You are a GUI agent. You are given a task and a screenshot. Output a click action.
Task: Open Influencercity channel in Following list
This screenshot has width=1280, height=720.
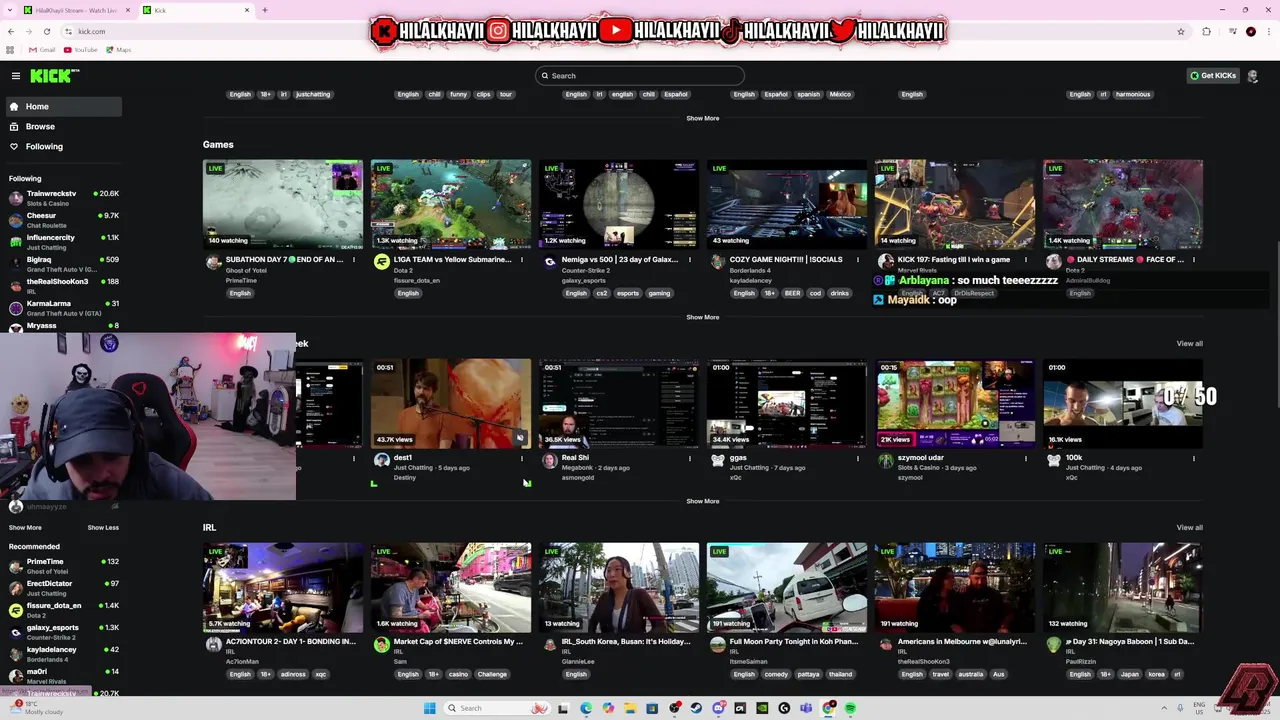pos(64,241)
